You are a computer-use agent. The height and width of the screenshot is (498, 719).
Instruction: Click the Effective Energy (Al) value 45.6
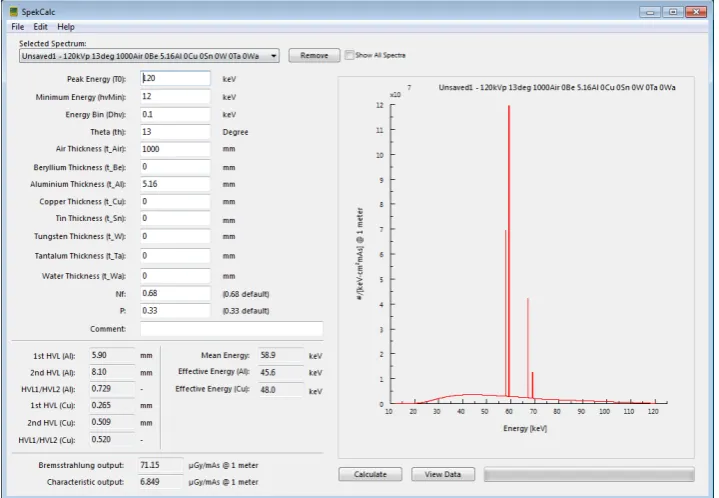(x=281, y=372)
